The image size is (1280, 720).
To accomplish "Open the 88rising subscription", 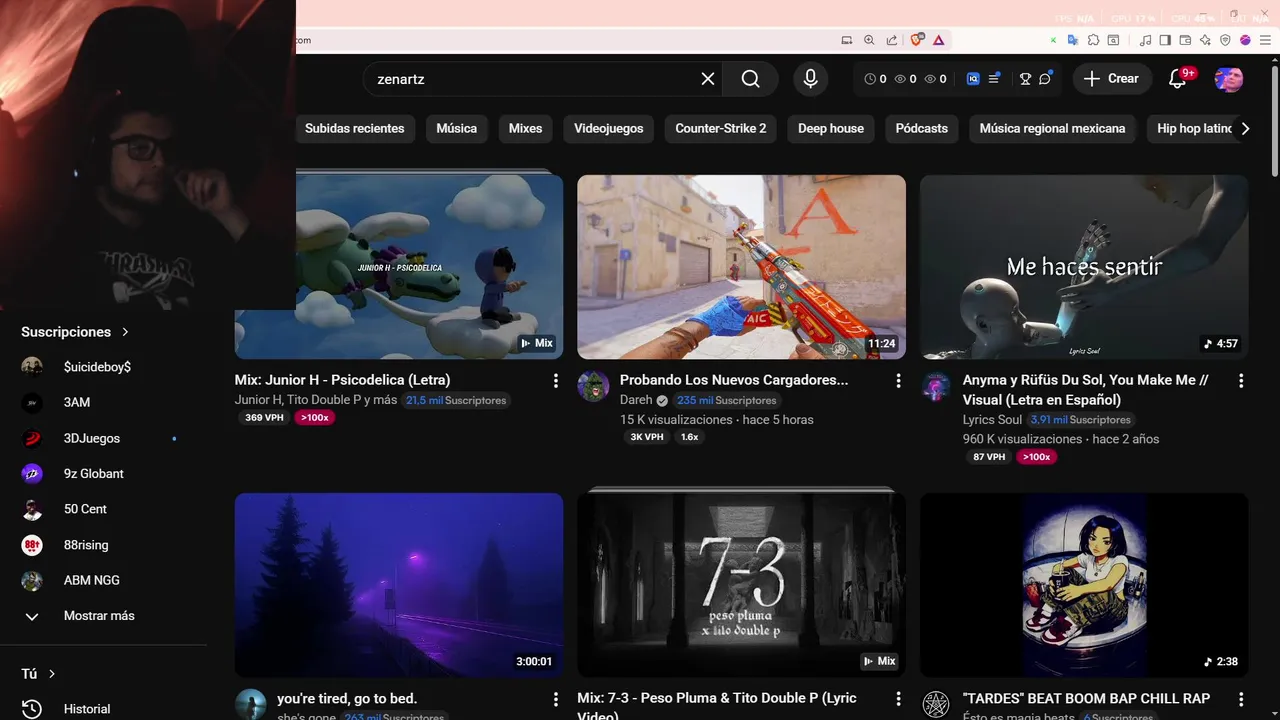I will coord(104,545).
